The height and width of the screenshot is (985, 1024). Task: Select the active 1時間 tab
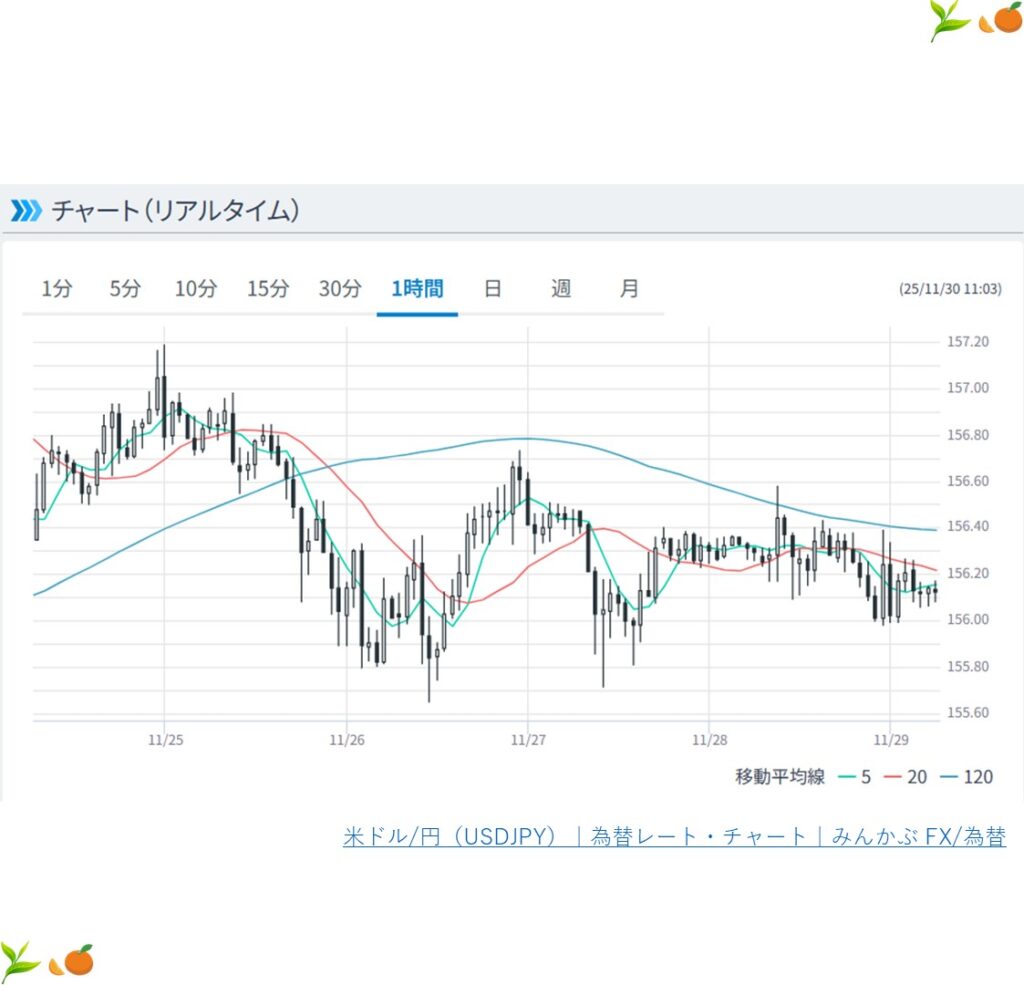point(417,289)
